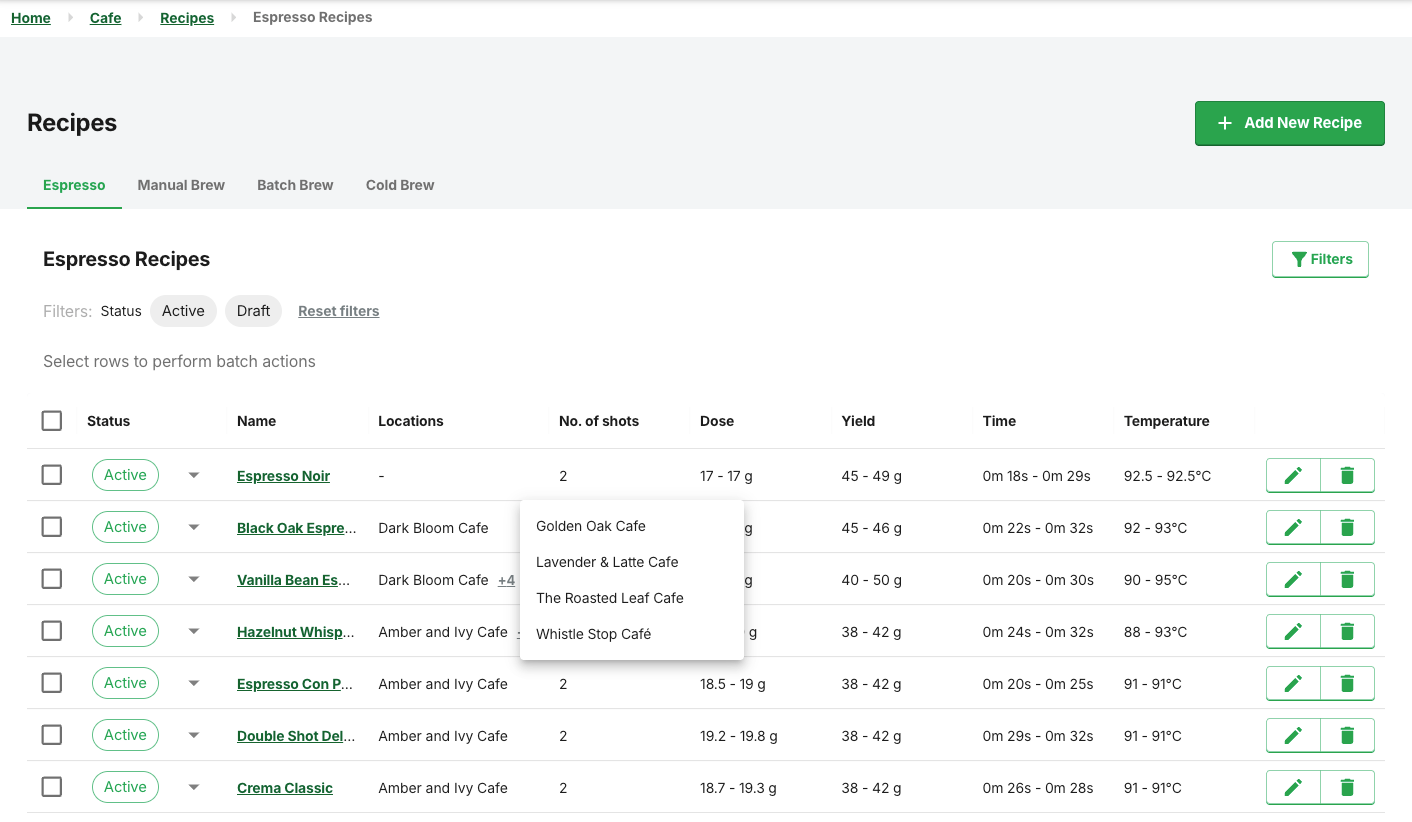Delete Espresso Con Panna with trash icon

coord(1347,684)
